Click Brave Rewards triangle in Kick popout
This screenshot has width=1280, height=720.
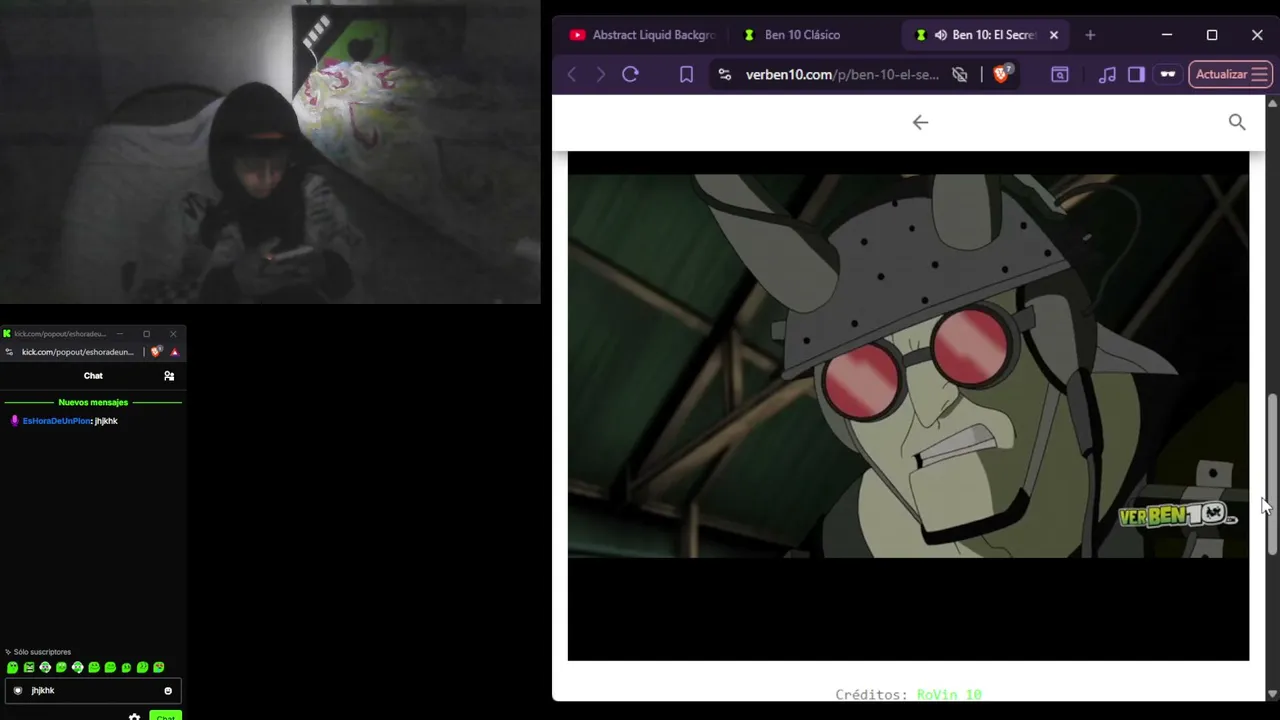click(174, 352)
